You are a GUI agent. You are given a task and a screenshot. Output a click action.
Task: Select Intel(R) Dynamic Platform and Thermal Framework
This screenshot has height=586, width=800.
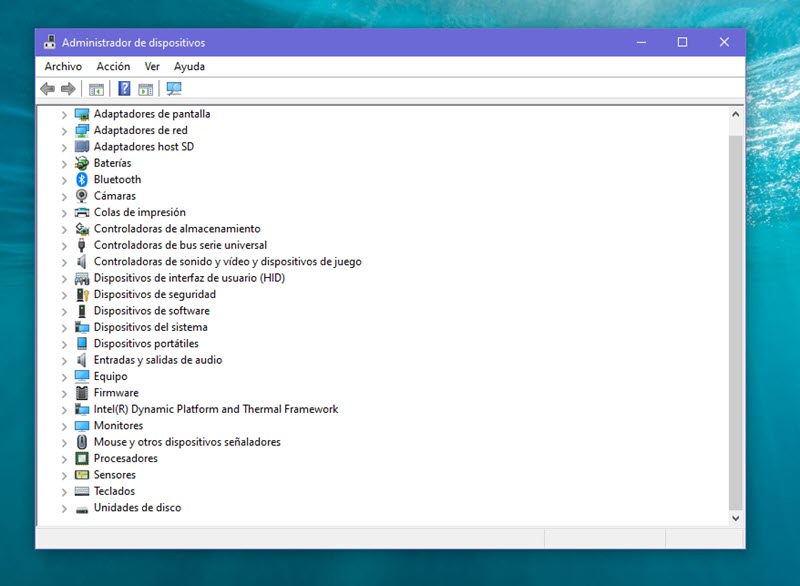[215, 409]
